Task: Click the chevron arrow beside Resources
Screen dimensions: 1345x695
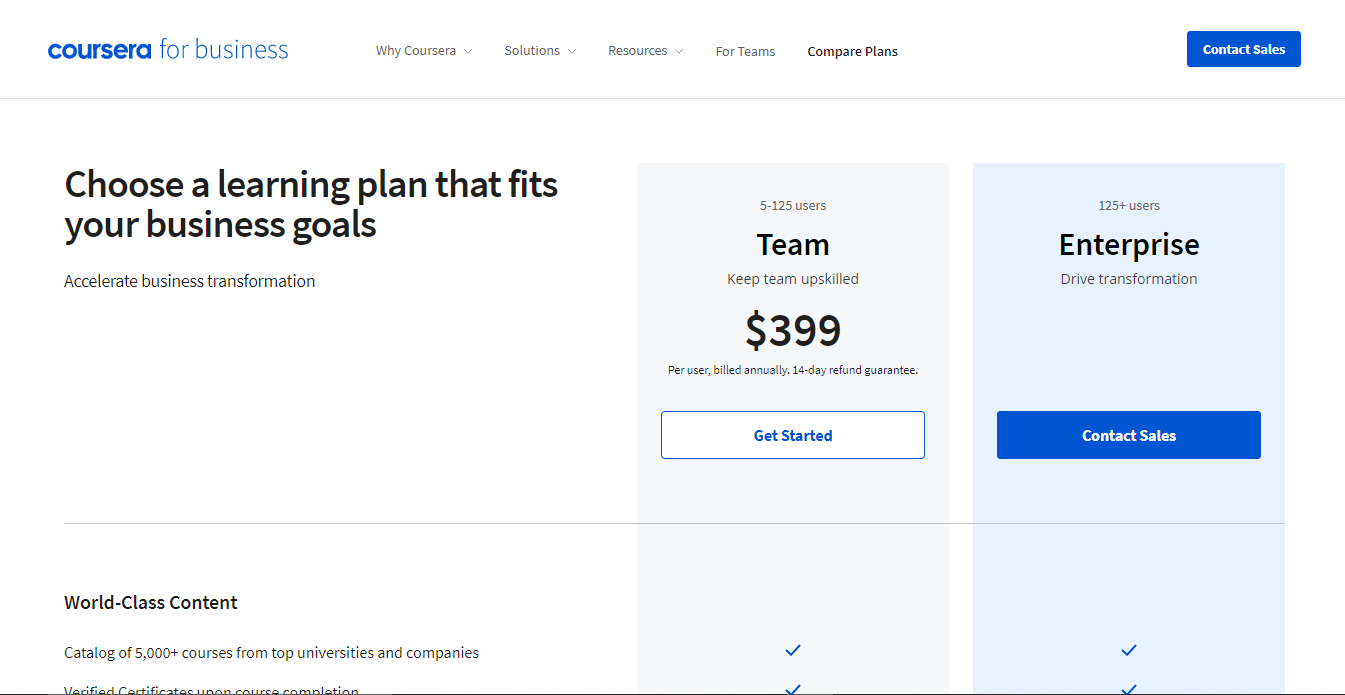Action: (x=679, y=51)
